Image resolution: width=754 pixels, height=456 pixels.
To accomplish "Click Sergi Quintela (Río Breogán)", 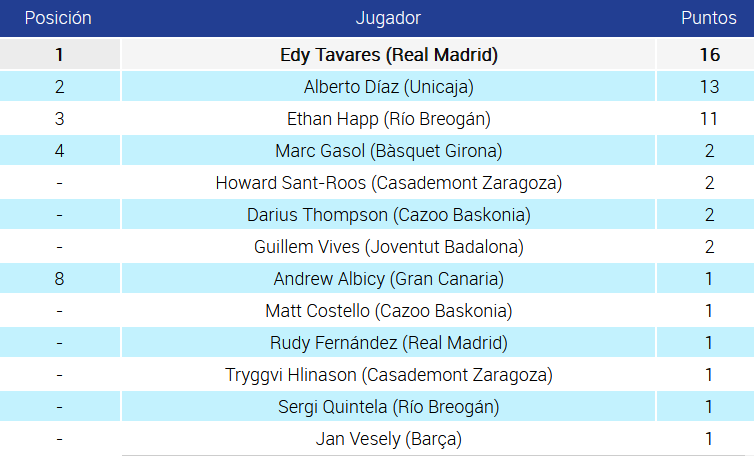I will [388, 407].
